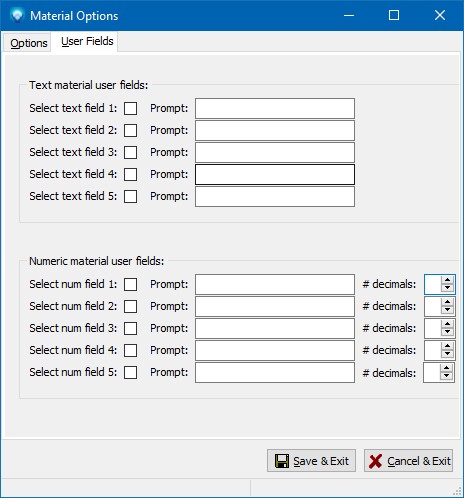This screenshot has height=498, width=464.
Task: Decrease decimals for num field 2
Action: 447,310
